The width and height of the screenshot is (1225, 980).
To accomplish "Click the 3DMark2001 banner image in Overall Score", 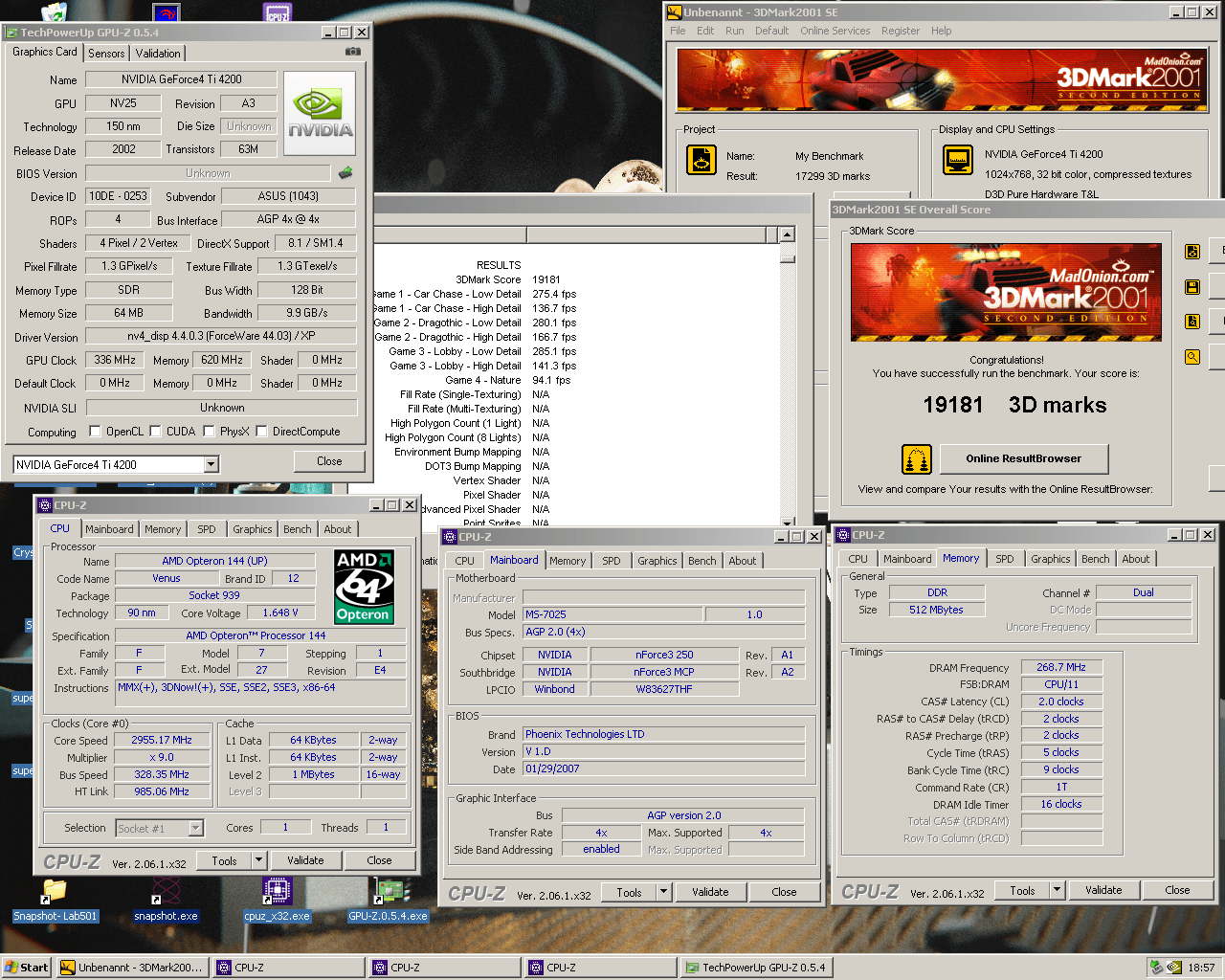I will pos(1006,292).
